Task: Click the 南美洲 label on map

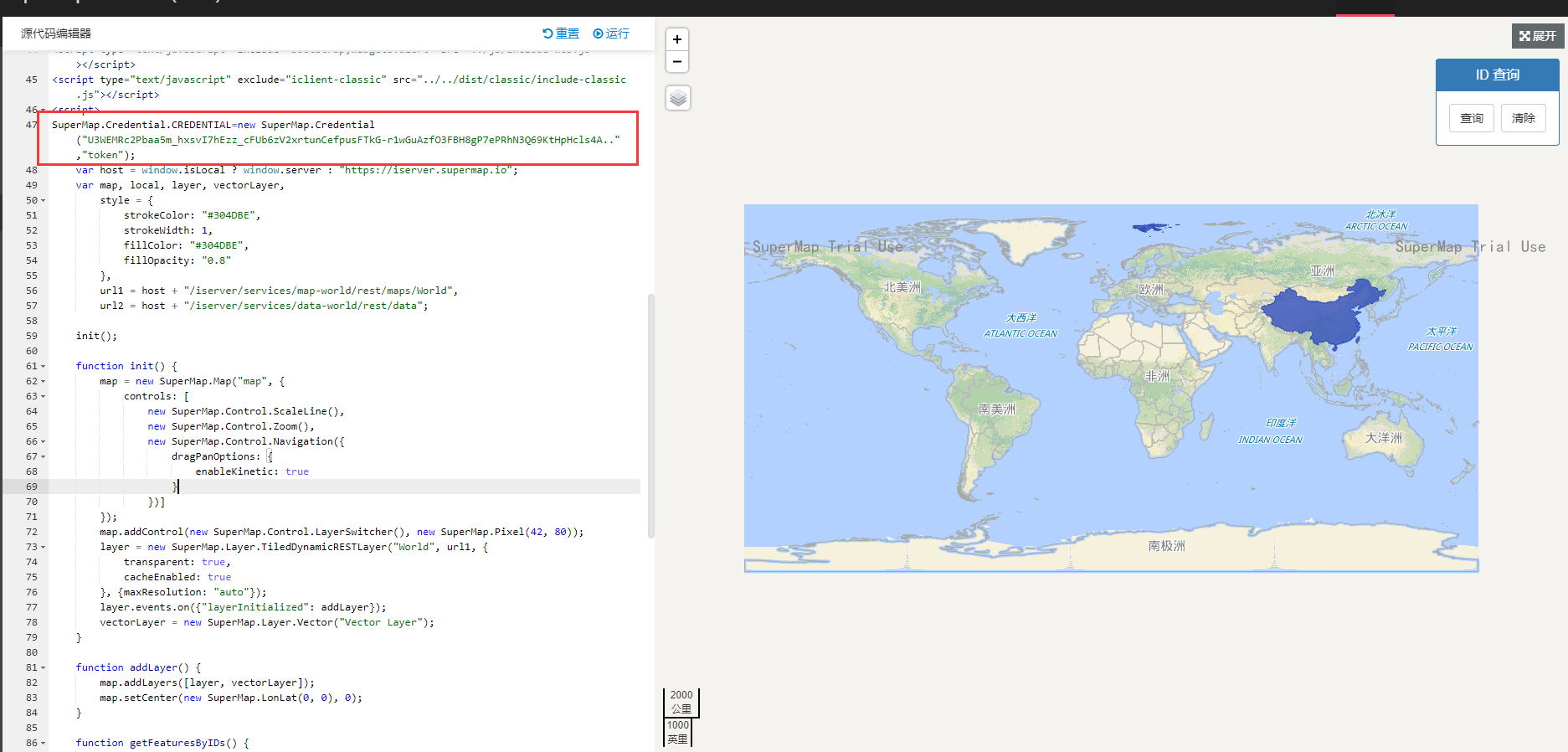Action: [996, 409]
